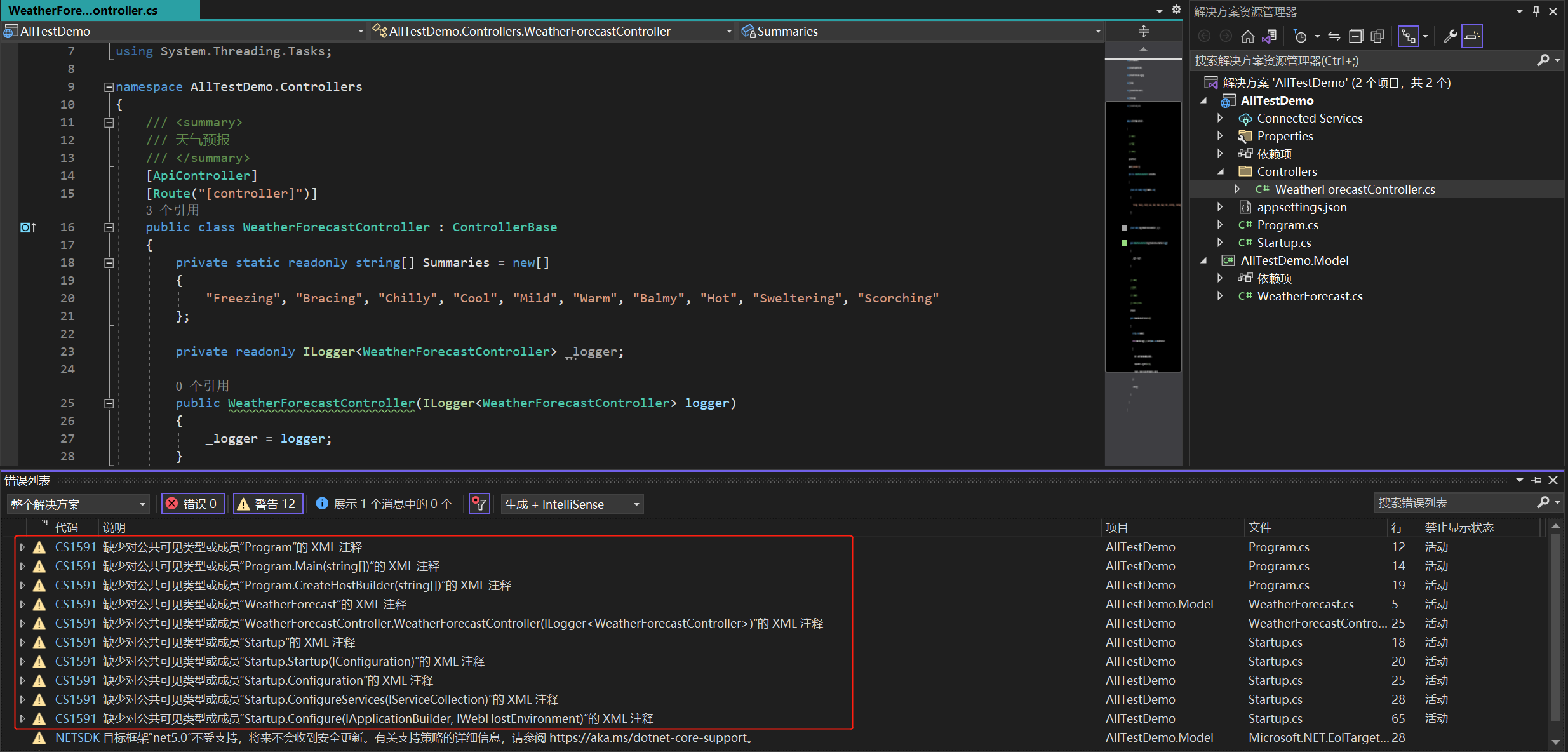Select the WeatherFore...ontroller.cs tab
1568x752 pixels.
point(100,10)
